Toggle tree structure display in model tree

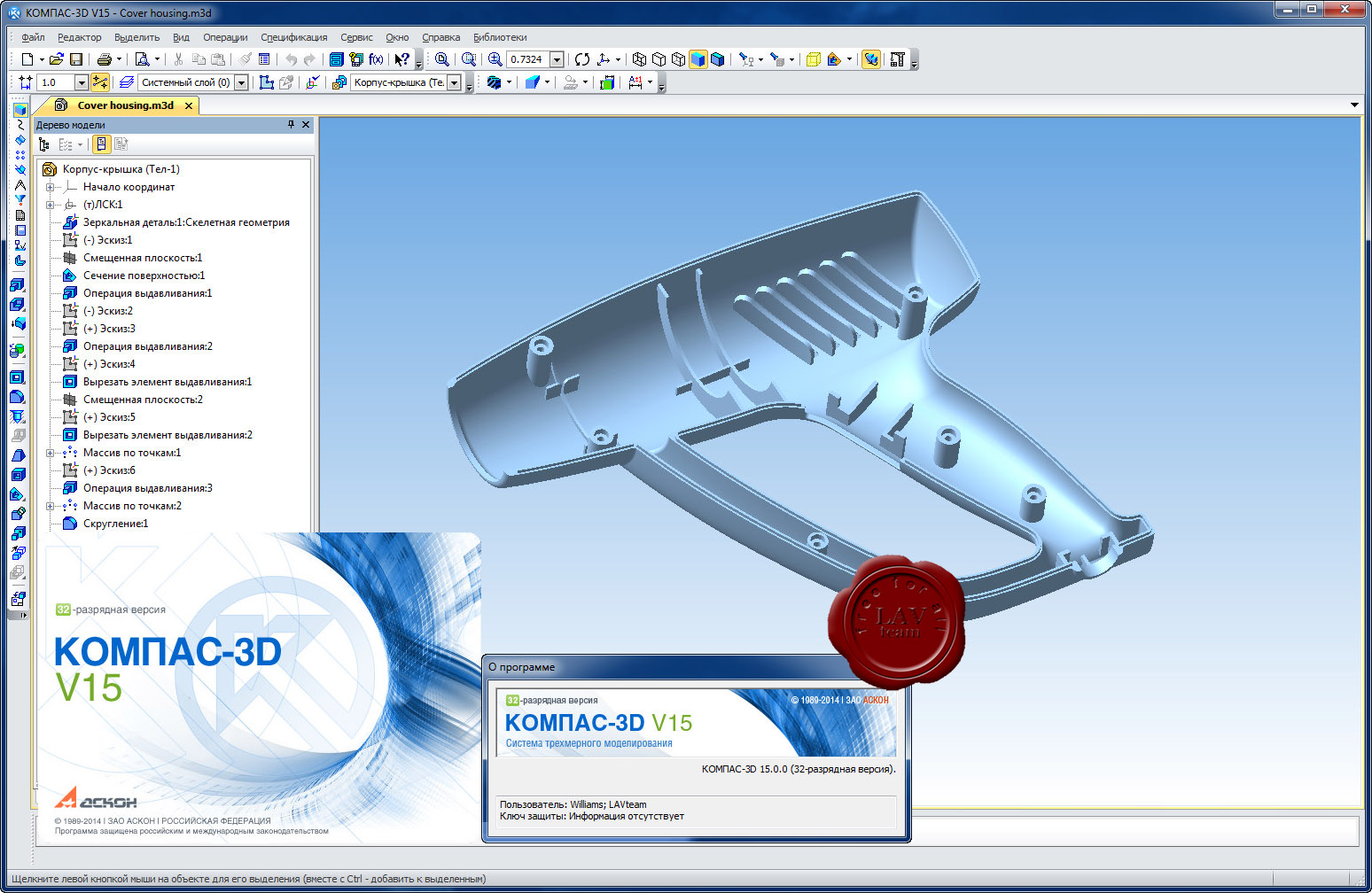(43, 144)
